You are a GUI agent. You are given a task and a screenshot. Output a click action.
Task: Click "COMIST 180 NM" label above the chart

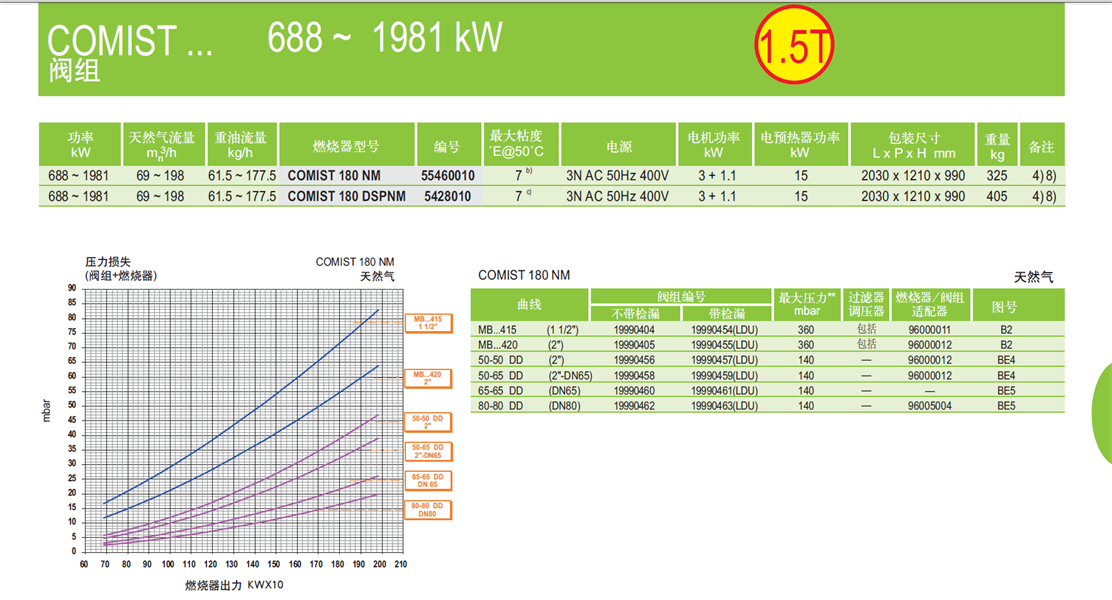tap(355, 262)
